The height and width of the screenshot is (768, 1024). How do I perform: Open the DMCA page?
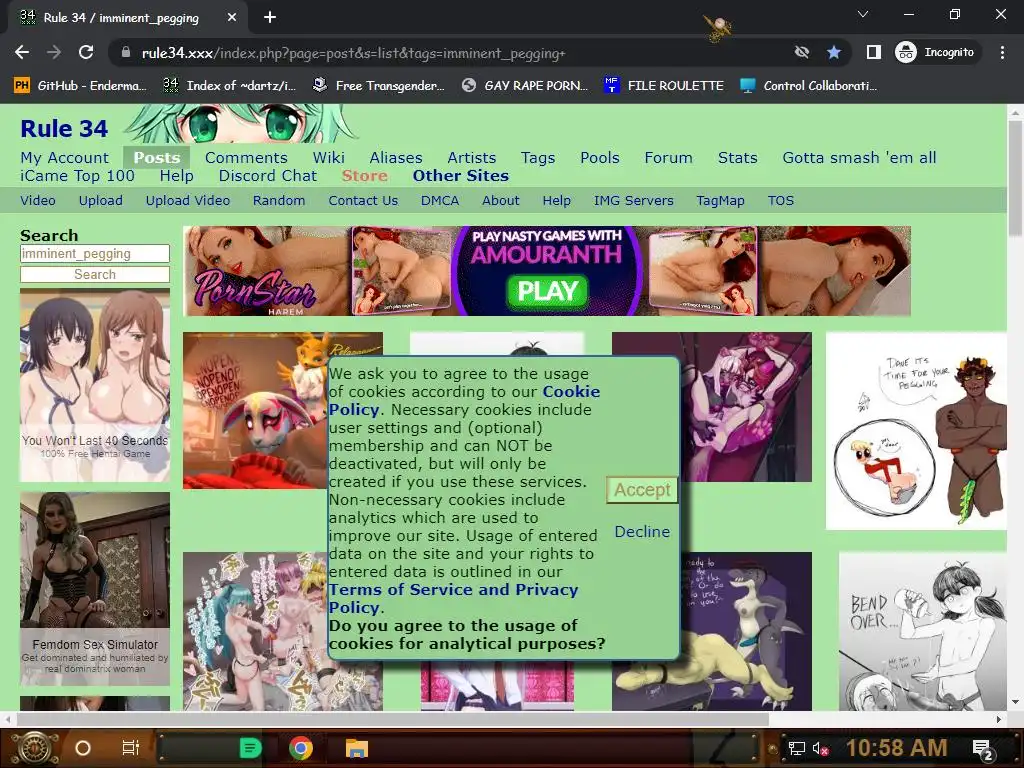(x=440, y=200)
